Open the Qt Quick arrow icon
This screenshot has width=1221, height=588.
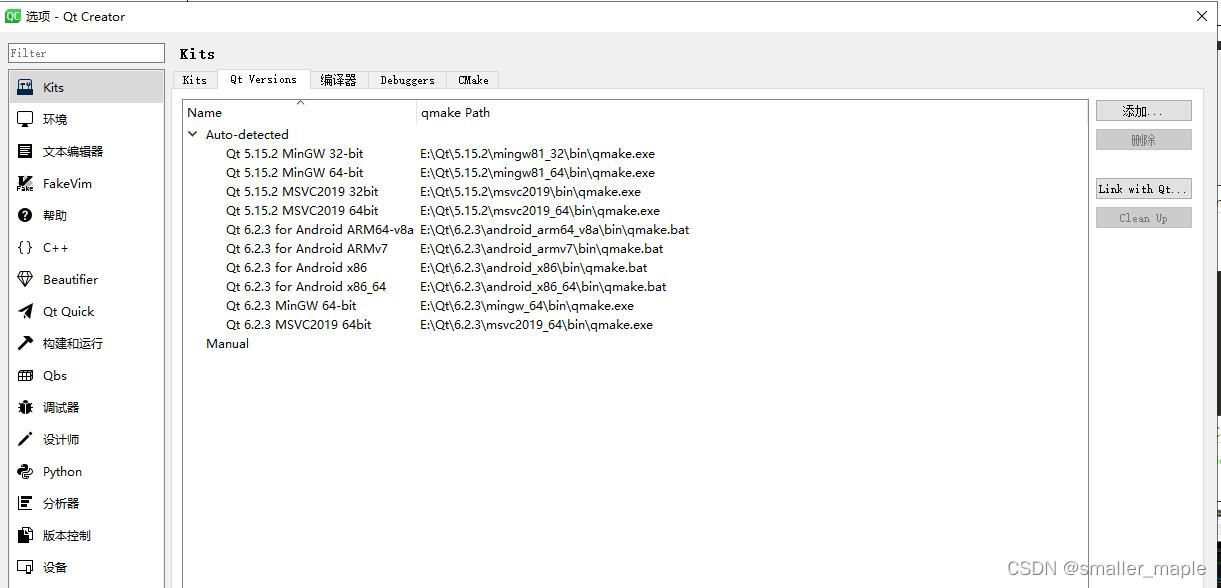[25, 311]
